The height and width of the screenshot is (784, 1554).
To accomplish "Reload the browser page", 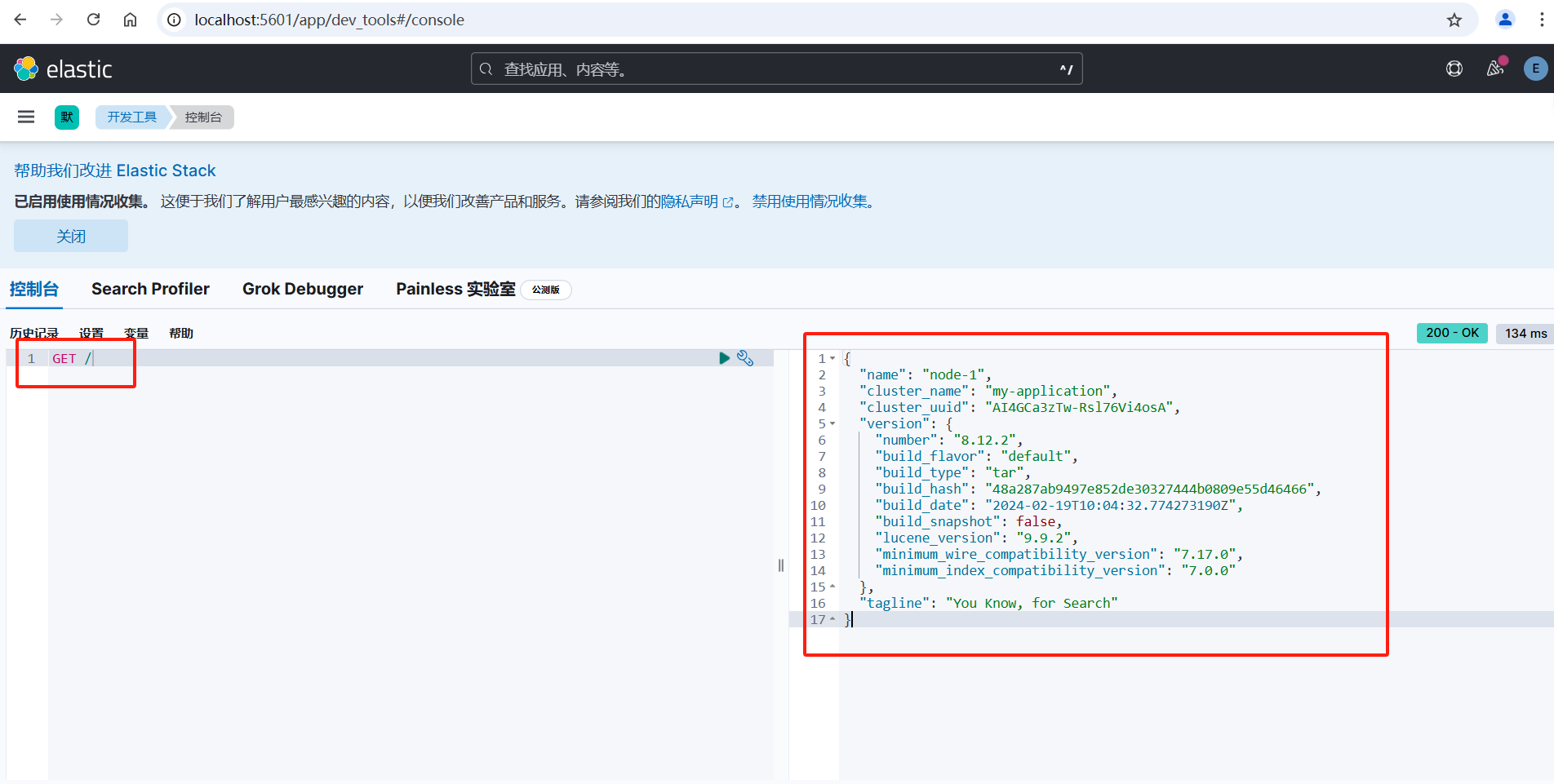I will pos(94,20).
